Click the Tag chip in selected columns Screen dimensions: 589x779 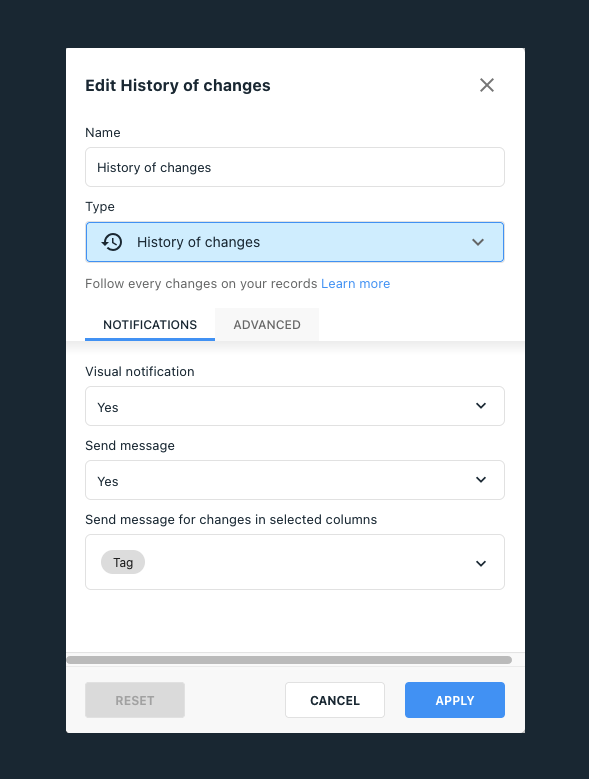pos(123,562)
